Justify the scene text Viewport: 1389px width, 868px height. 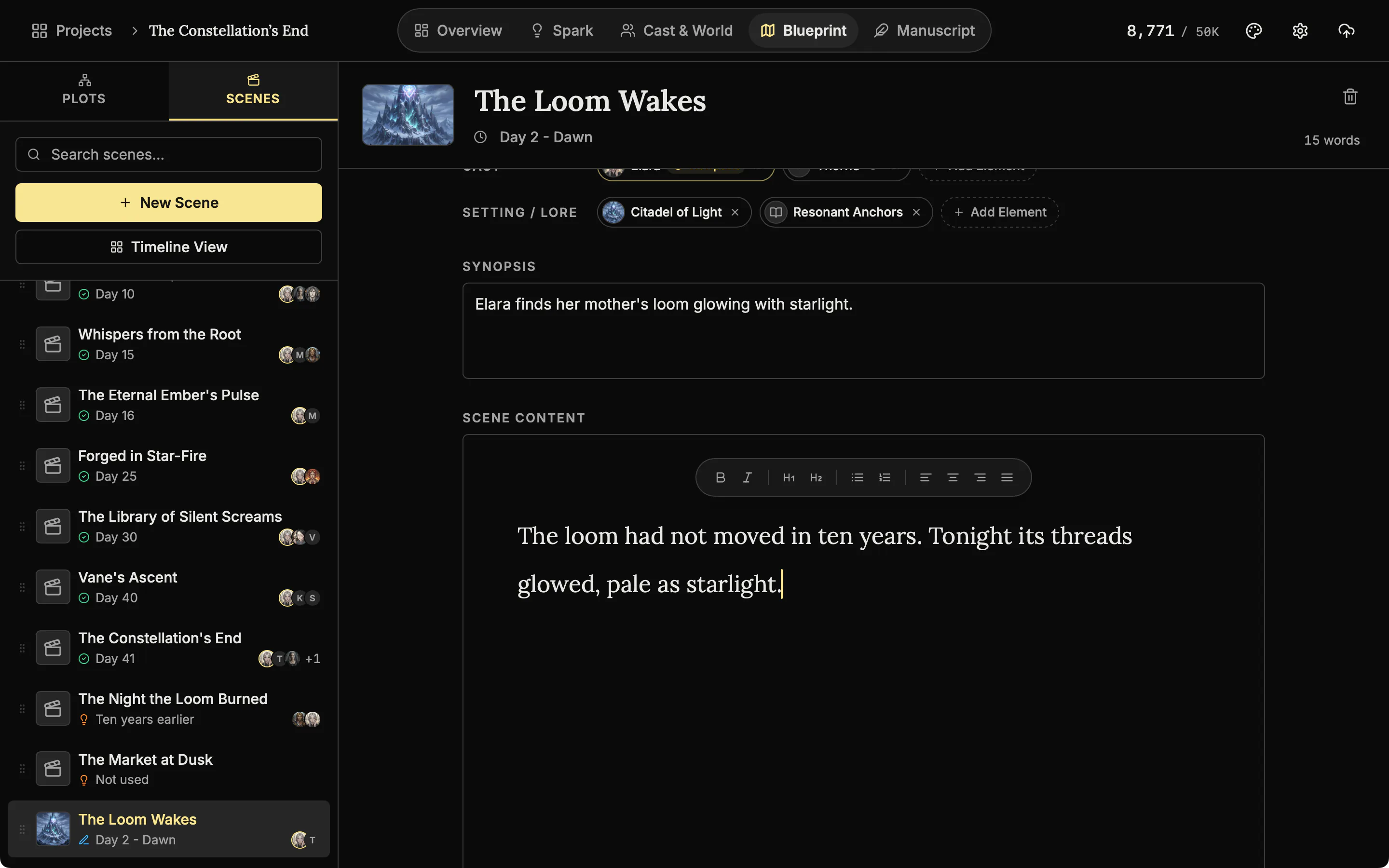(x=1007, y=477)
